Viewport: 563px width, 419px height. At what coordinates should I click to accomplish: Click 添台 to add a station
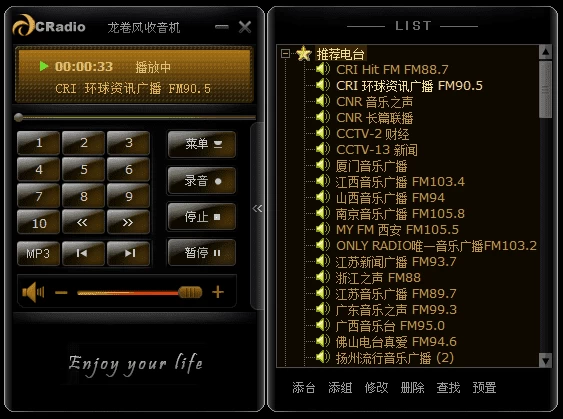(304, 388)
